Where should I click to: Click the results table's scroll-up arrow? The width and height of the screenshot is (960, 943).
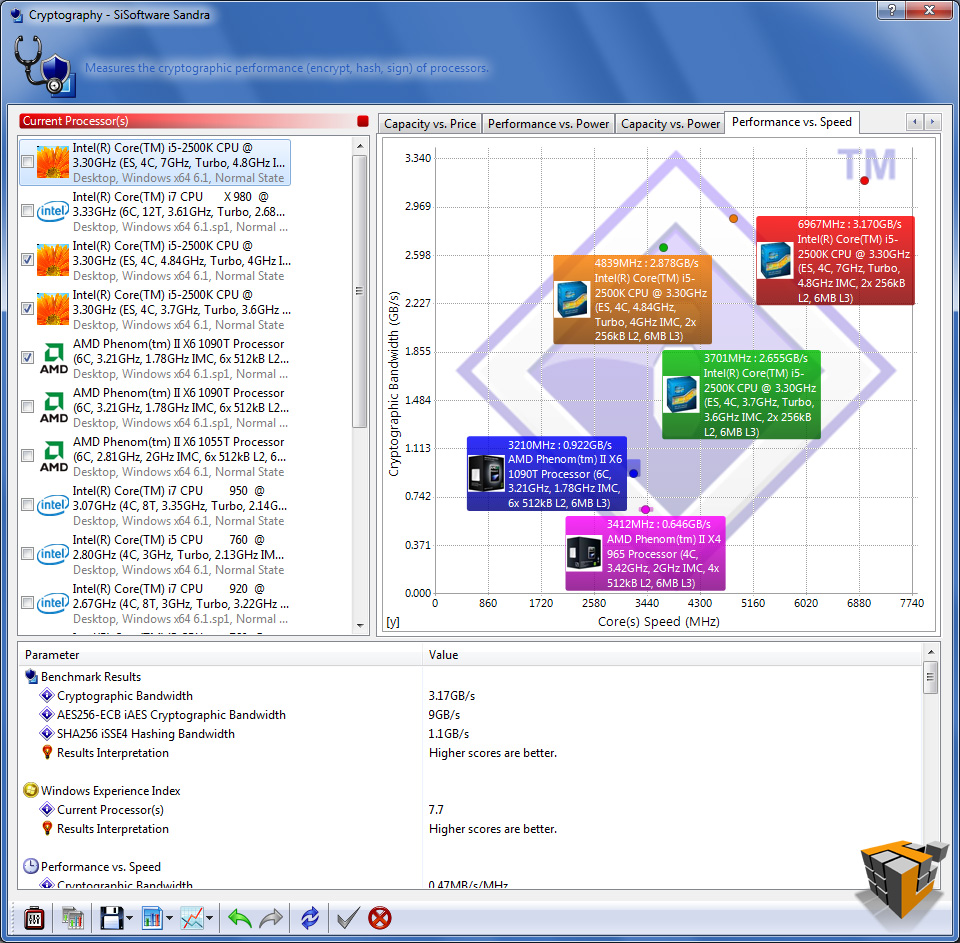pos(931,653)
